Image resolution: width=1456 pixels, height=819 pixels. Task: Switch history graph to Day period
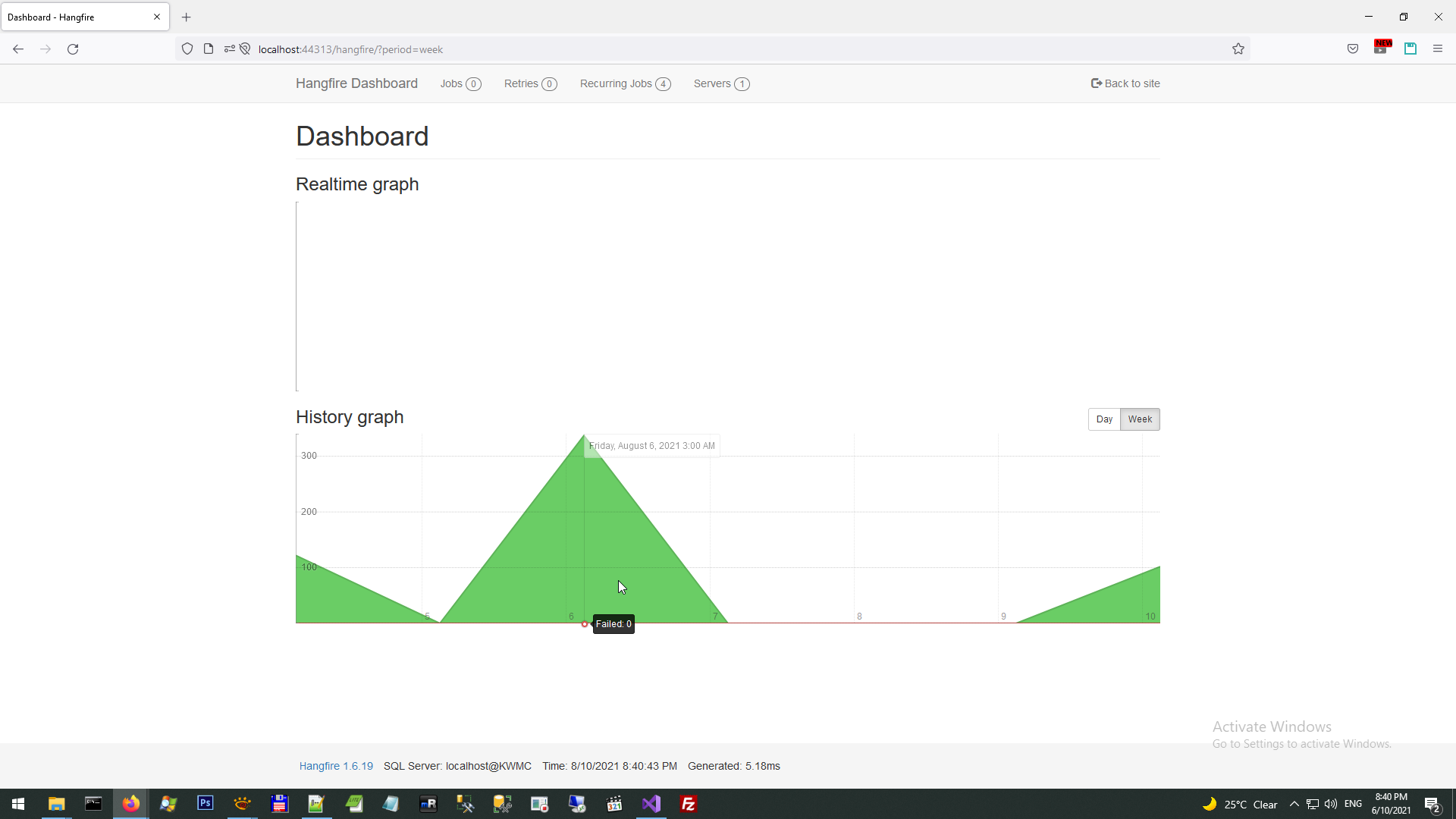1103,419
